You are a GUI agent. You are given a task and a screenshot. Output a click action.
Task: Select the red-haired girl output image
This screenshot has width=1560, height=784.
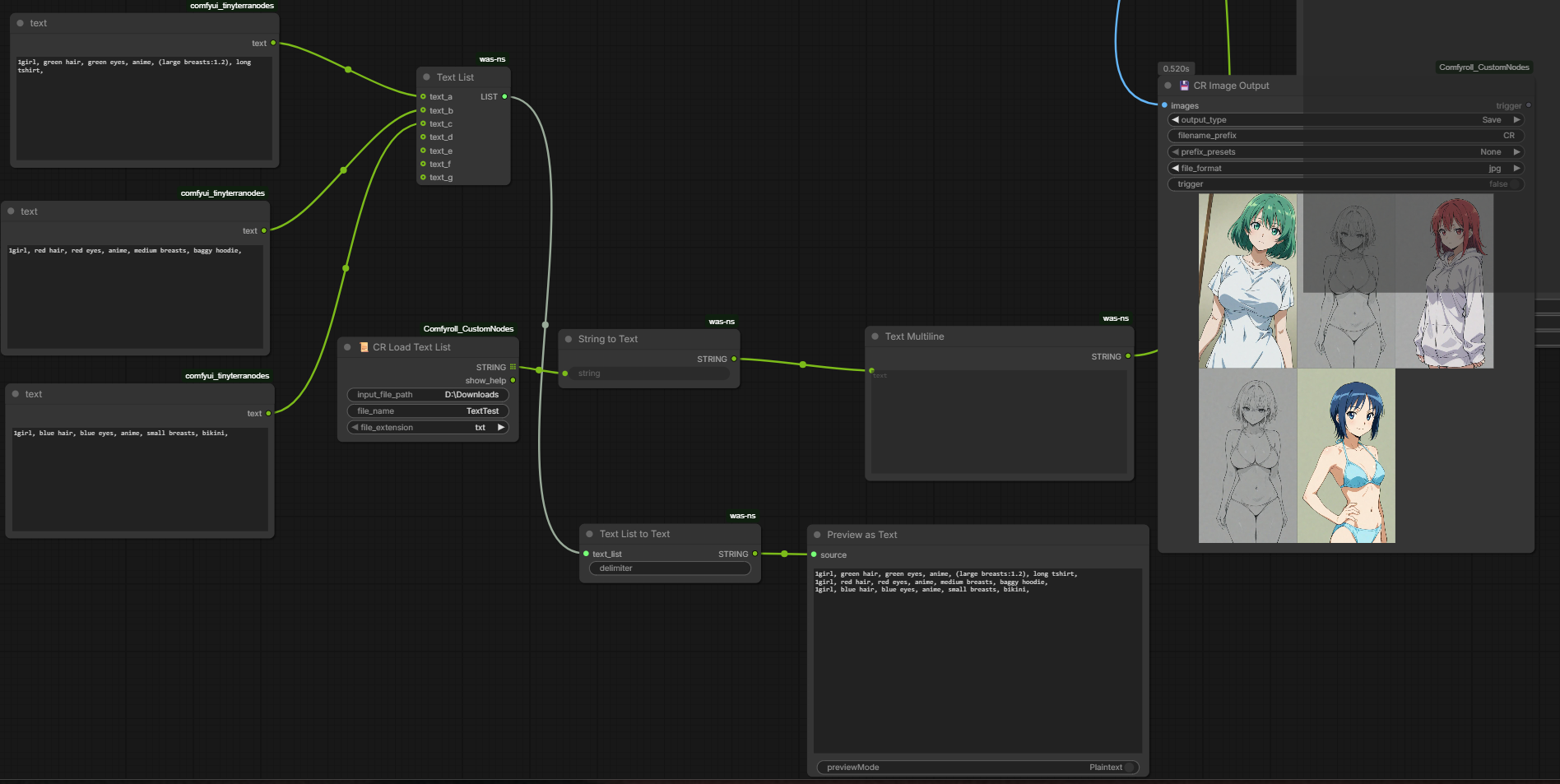(1444, 281)
